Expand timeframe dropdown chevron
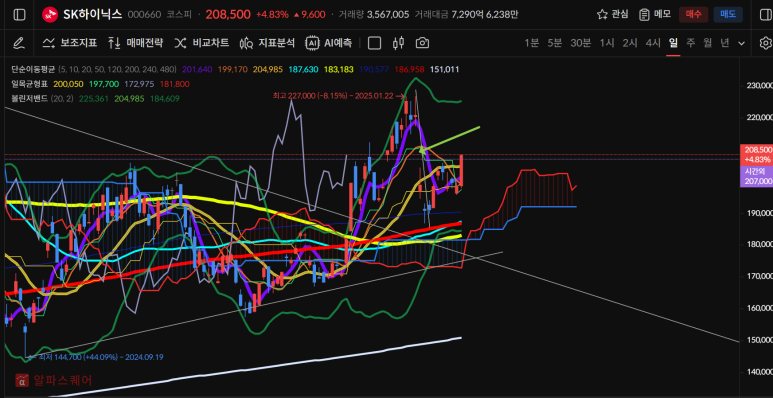This screenshot has width=773, height=398. click(x=741, y=43)
